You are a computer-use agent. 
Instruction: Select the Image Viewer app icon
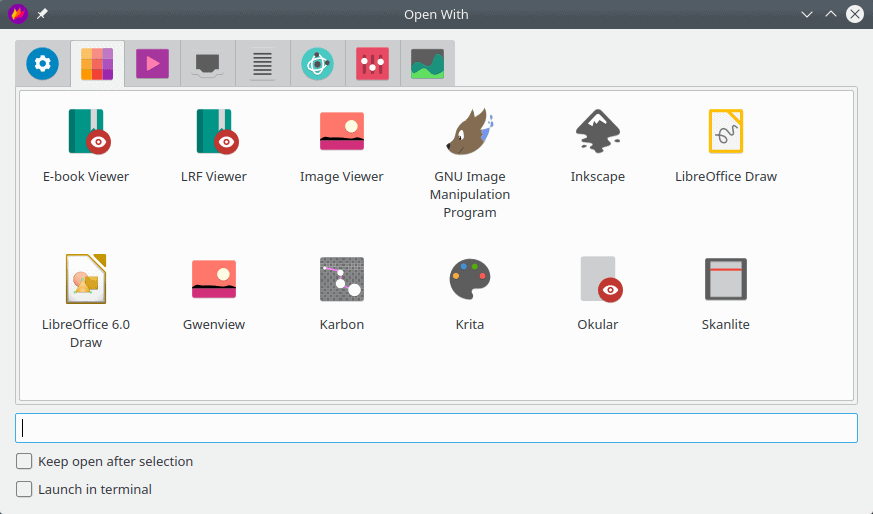342,131
